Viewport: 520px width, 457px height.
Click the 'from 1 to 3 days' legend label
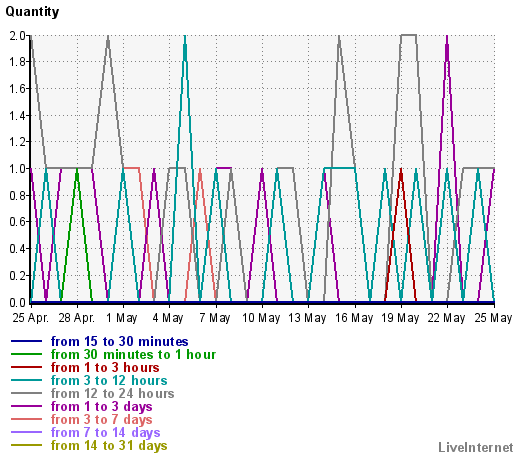coord(101,406)
